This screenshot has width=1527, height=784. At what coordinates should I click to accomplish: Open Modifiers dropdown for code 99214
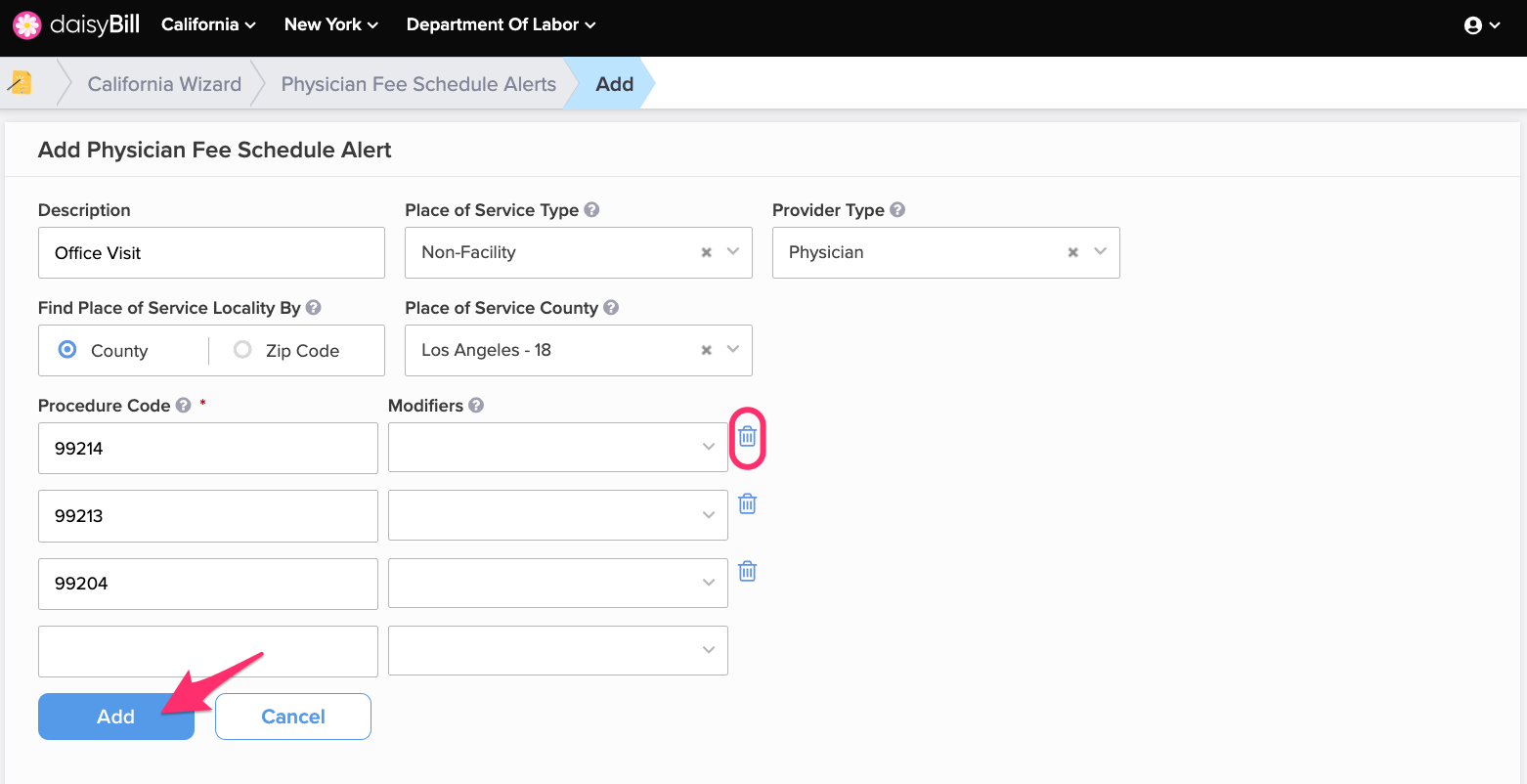pyautogui.click(x=558, y=448)
